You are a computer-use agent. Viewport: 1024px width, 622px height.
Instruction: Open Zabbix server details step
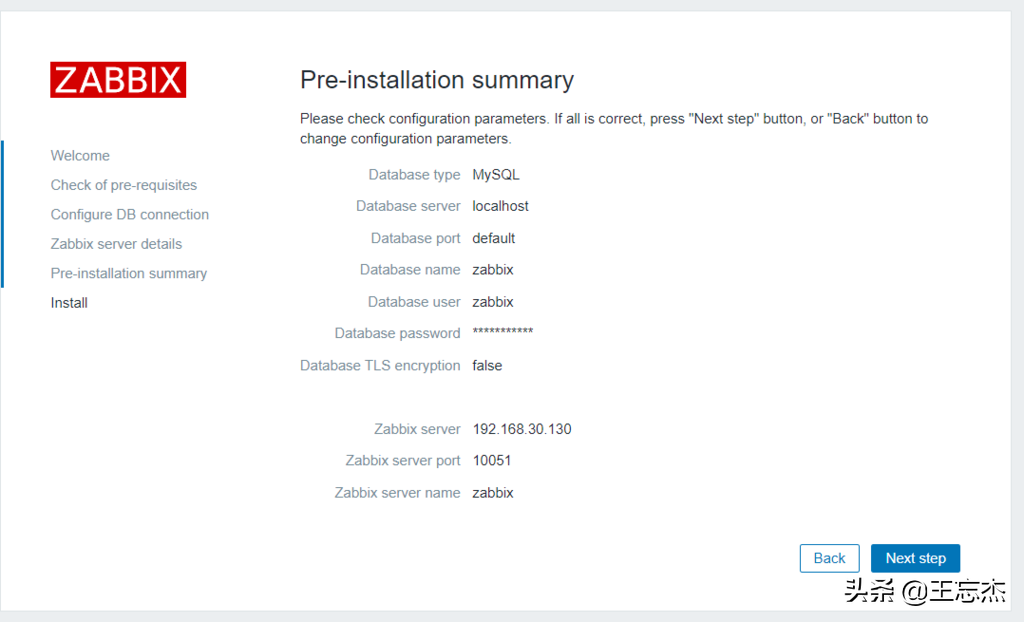coord(116,244)
